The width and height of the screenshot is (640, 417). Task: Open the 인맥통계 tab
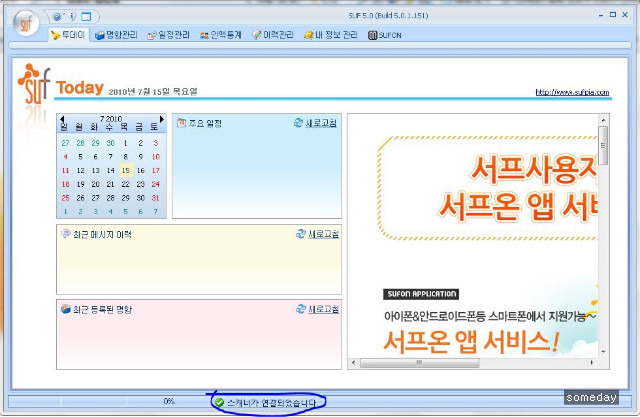(x=220, y=35)
